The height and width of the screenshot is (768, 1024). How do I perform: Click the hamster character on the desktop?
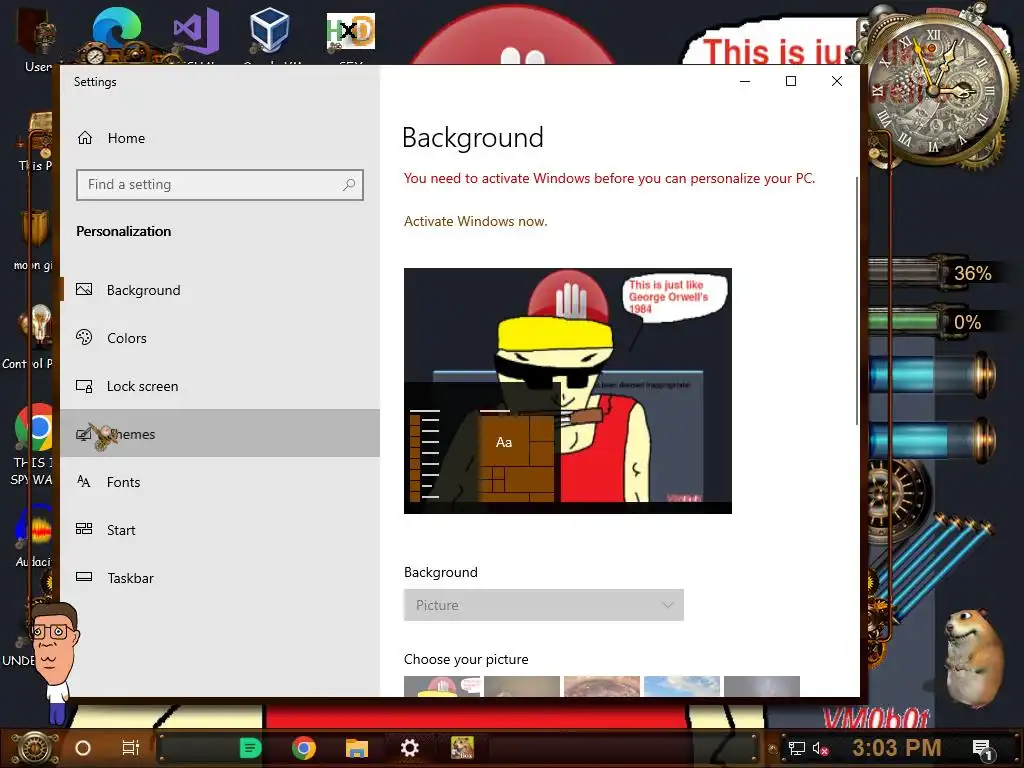[974, 658]
